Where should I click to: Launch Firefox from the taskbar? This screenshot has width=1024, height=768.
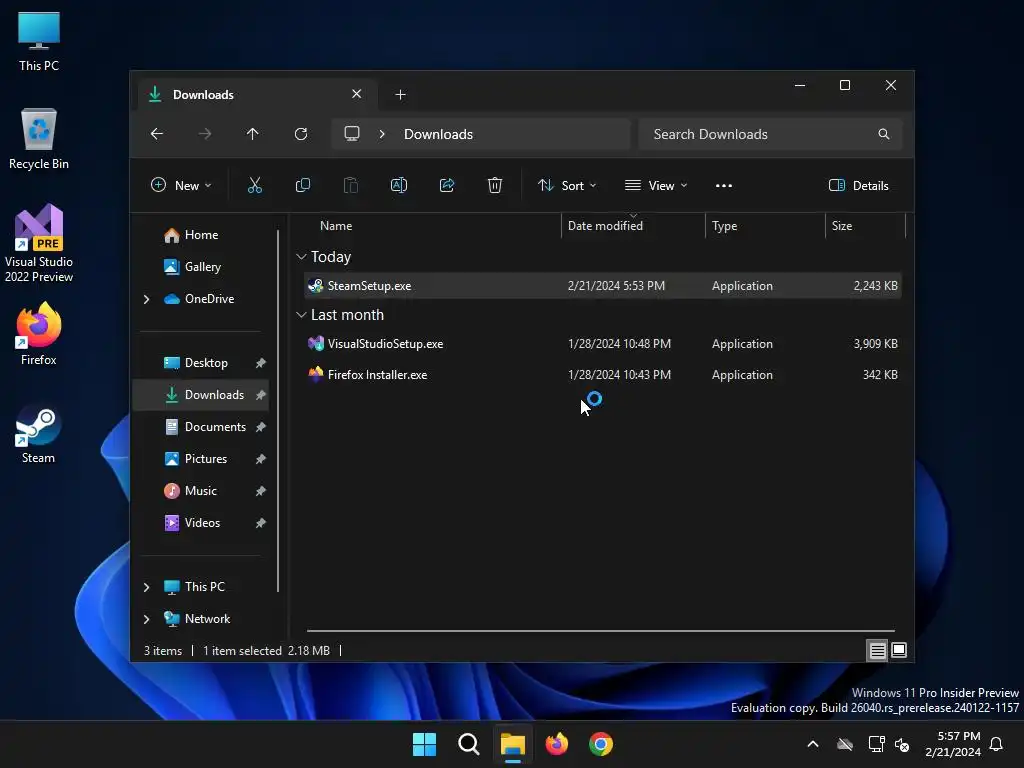click(x=557, y=744)
